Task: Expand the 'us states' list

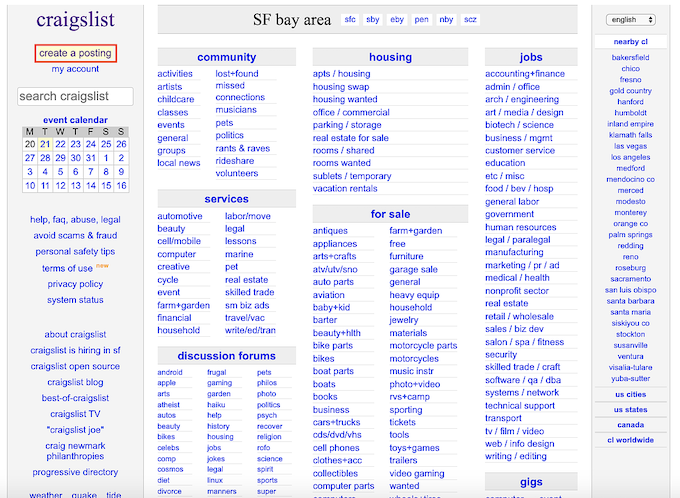Action: (x=630, y=409)
